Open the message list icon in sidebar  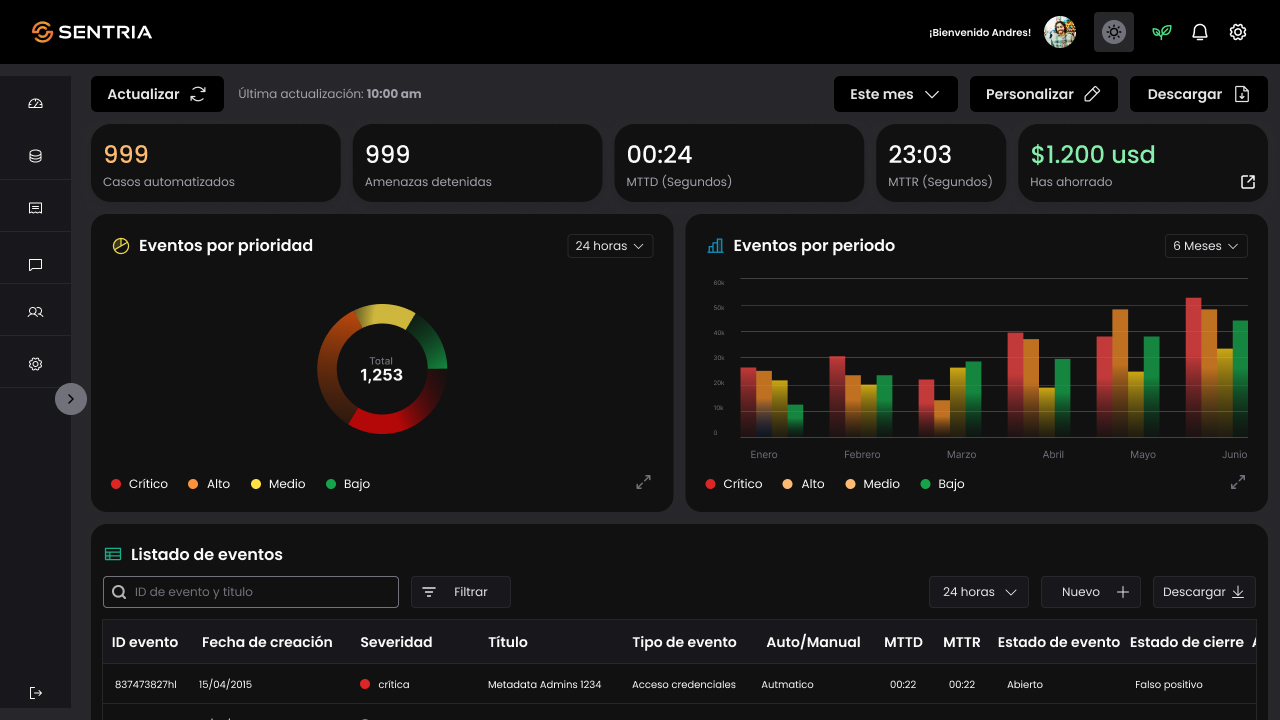click(x=36, y=208)
